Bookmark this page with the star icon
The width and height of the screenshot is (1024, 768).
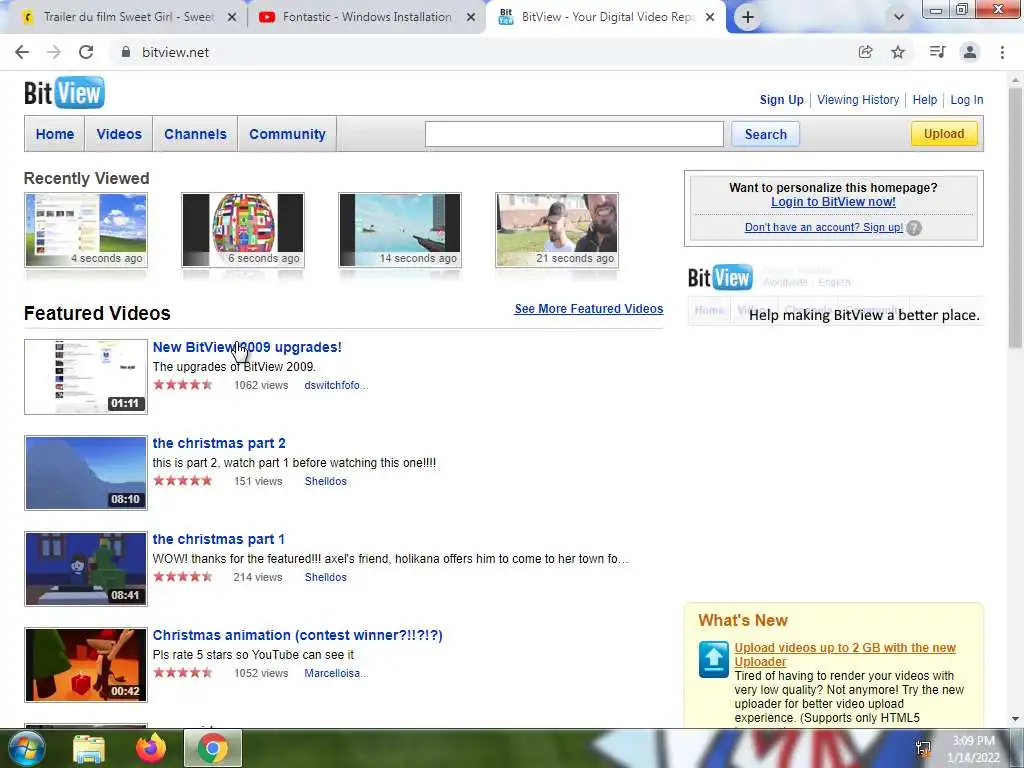[x=898, y=52]
